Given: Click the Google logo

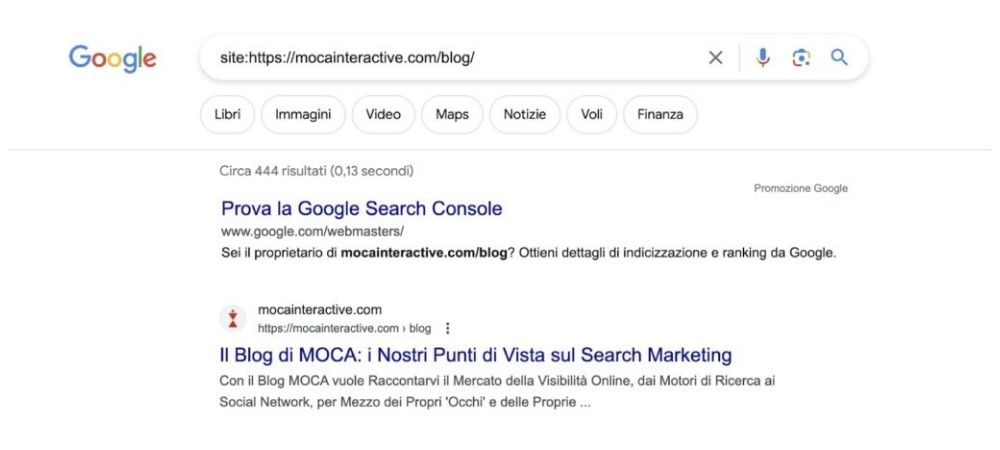Looking at the screenshot, I should [x=112, y=58].
